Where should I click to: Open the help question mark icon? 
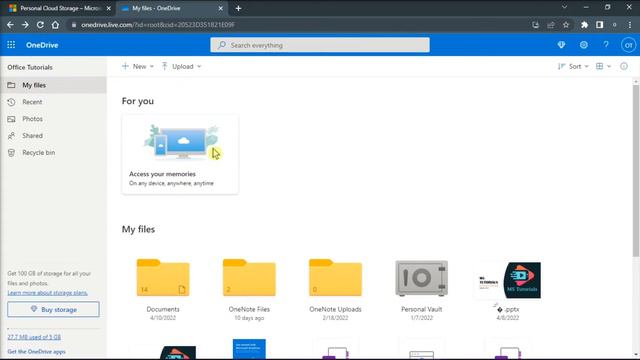(x=606, y=45)
